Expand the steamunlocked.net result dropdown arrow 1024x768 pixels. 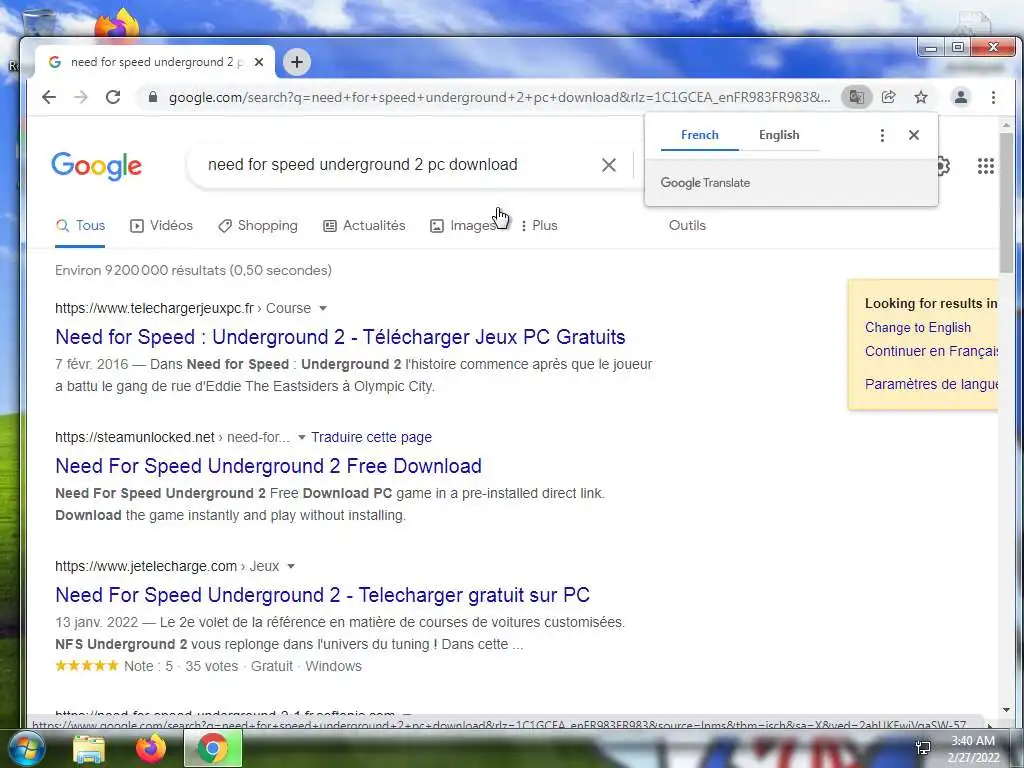(x=302, y=438)
